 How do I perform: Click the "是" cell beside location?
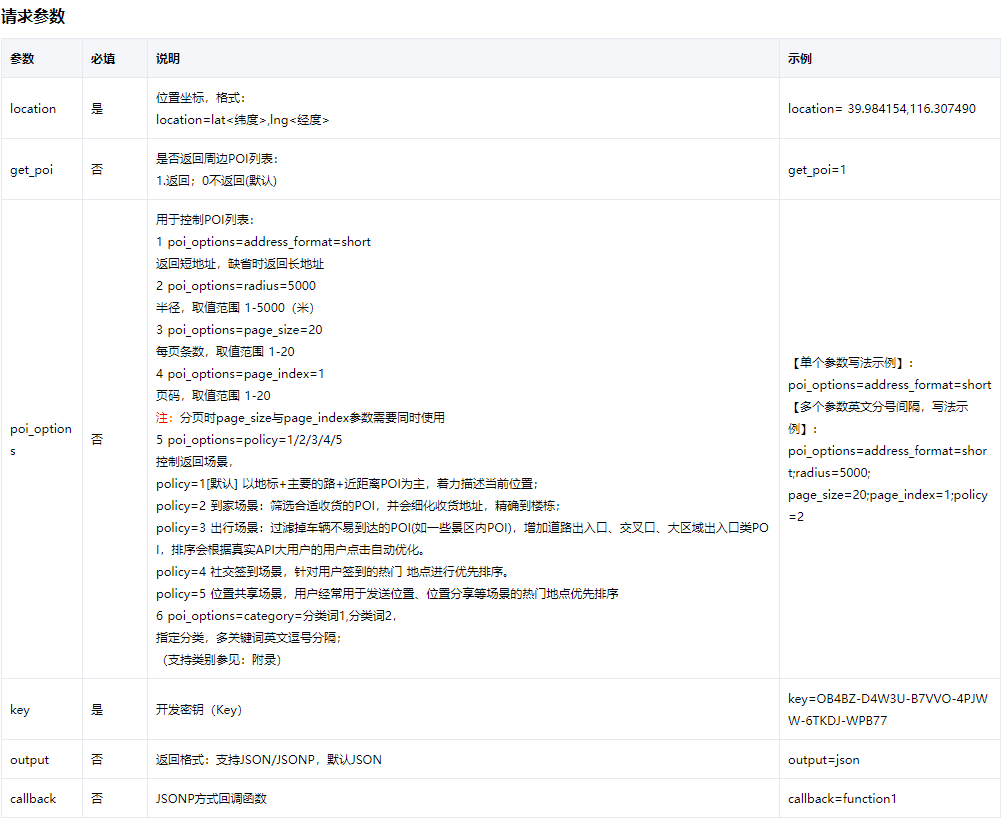tap(95, 108)
